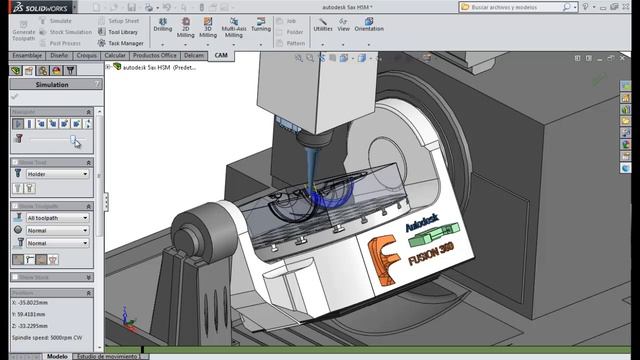Switch to the Diseño tab

pyautogui.click(x=59, y=56)
